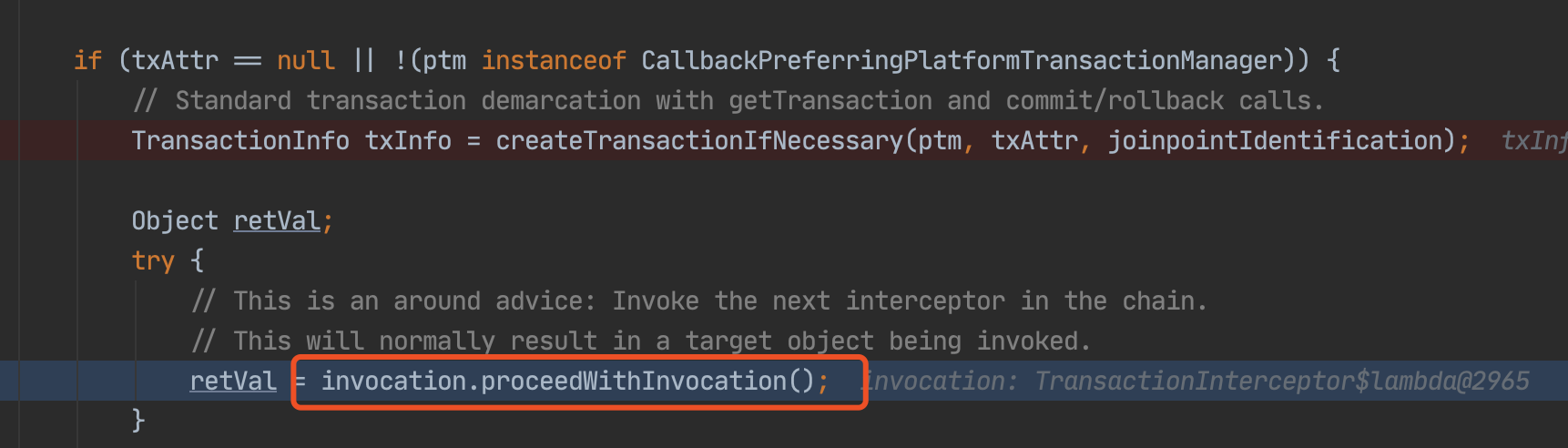Click the invocation.proceedWithInvocation() call

click(x=568, y=381)
